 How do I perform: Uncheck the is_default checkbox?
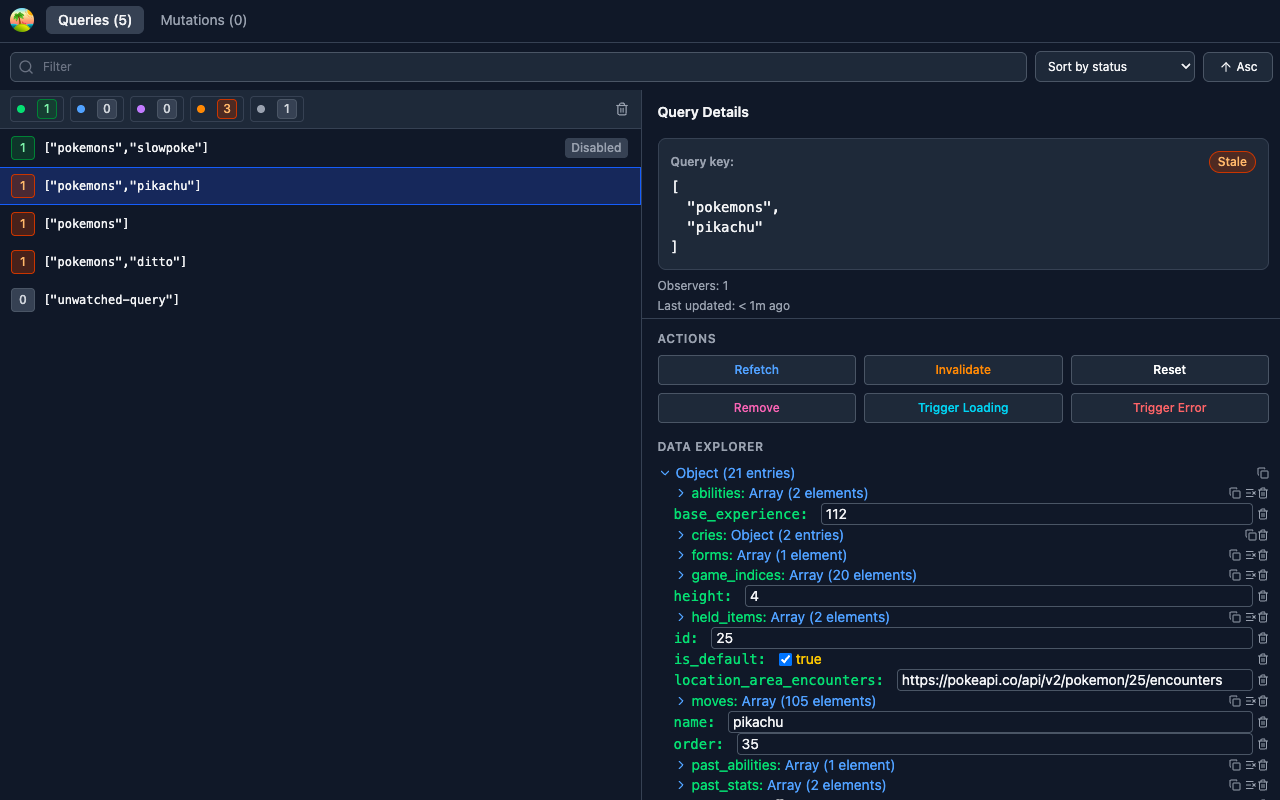(785, 659)
